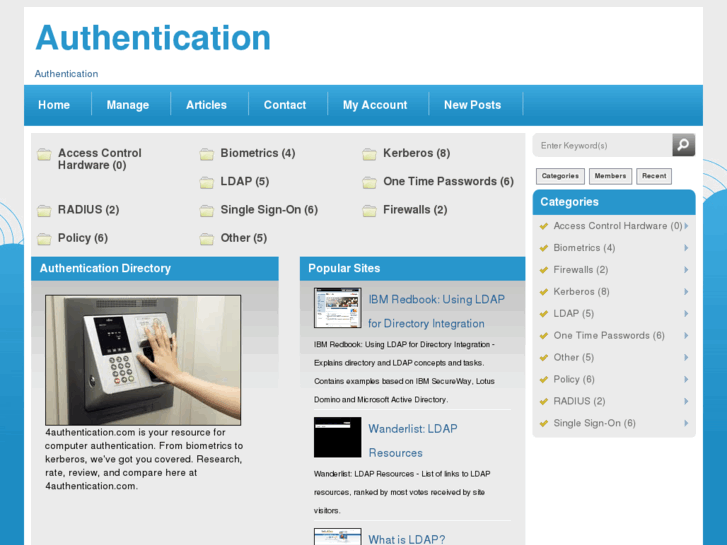This screenshot has width=727, height=545.
Task: Open IBM Redbook: Using LDAP link
Action: pos(436,311)
